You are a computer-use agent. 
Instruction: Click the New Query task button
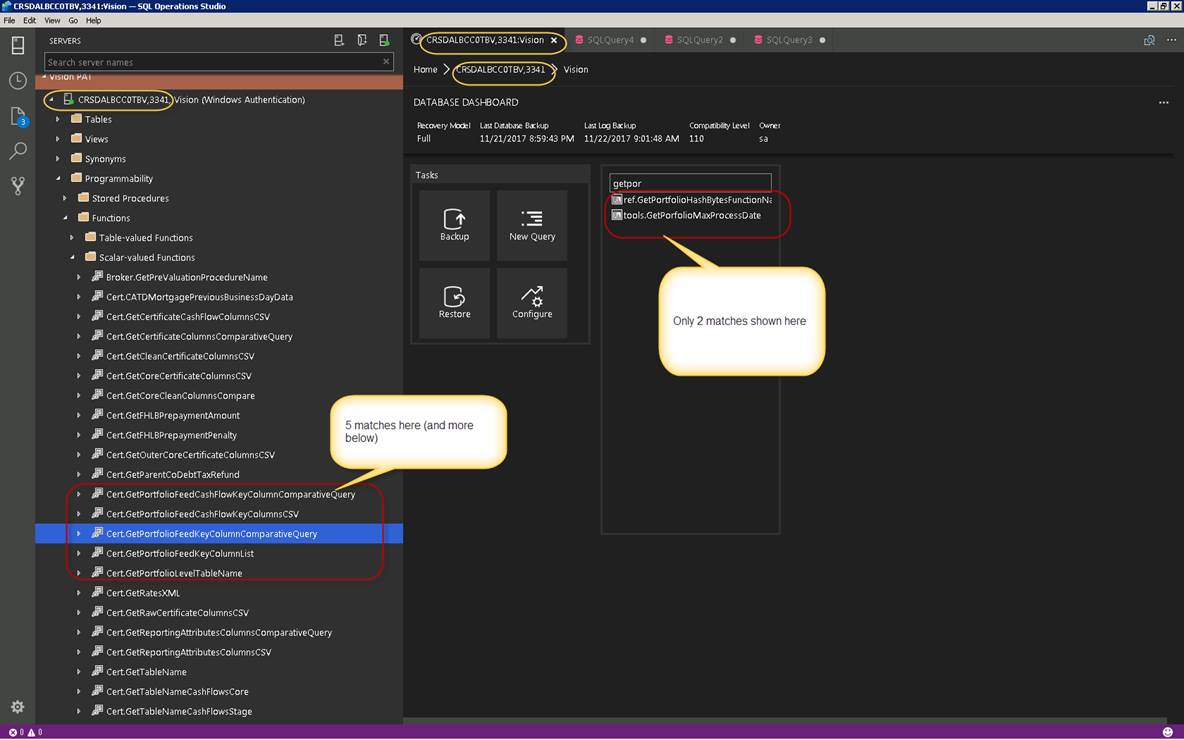531,224
